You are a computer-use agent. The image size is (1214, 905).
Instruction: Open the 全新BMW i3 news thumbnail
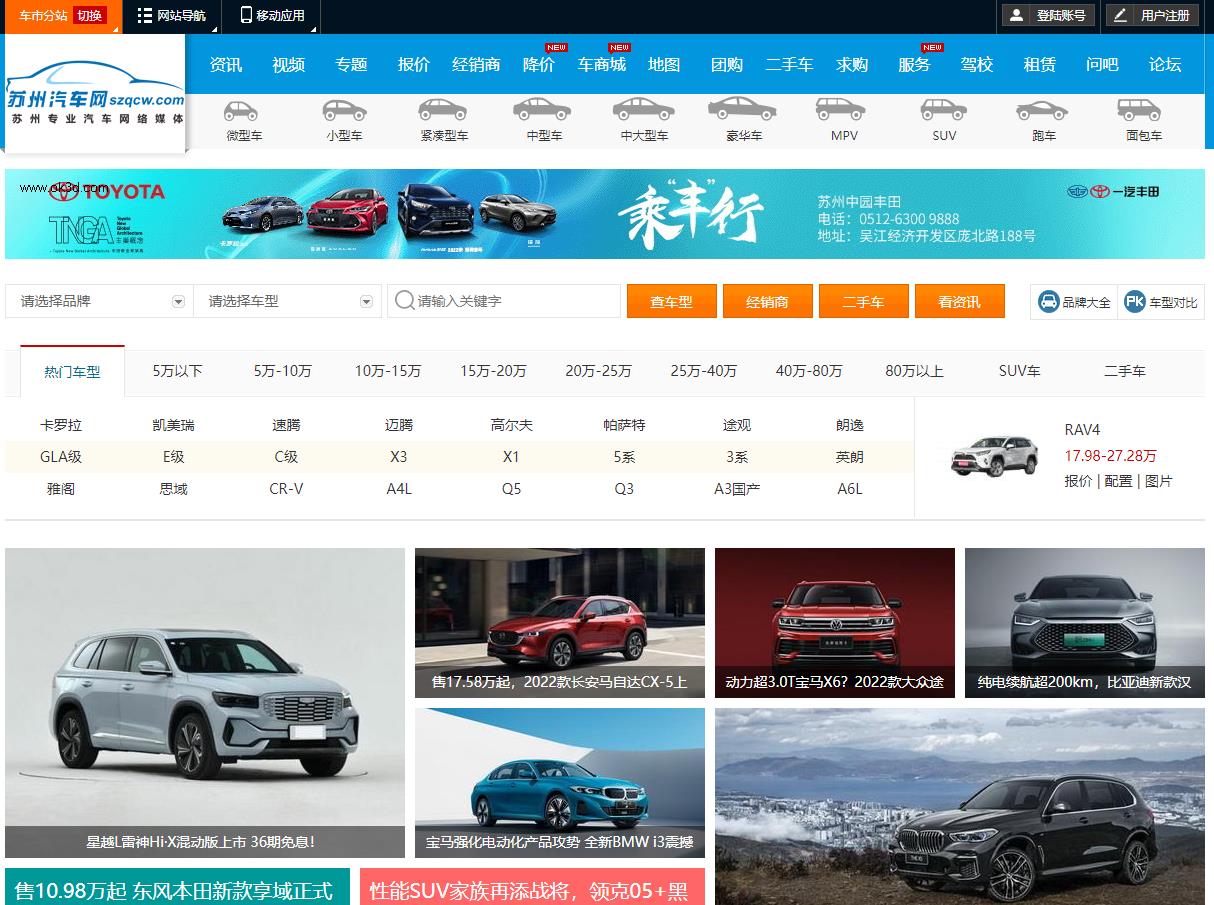click(x=560, y=783)
